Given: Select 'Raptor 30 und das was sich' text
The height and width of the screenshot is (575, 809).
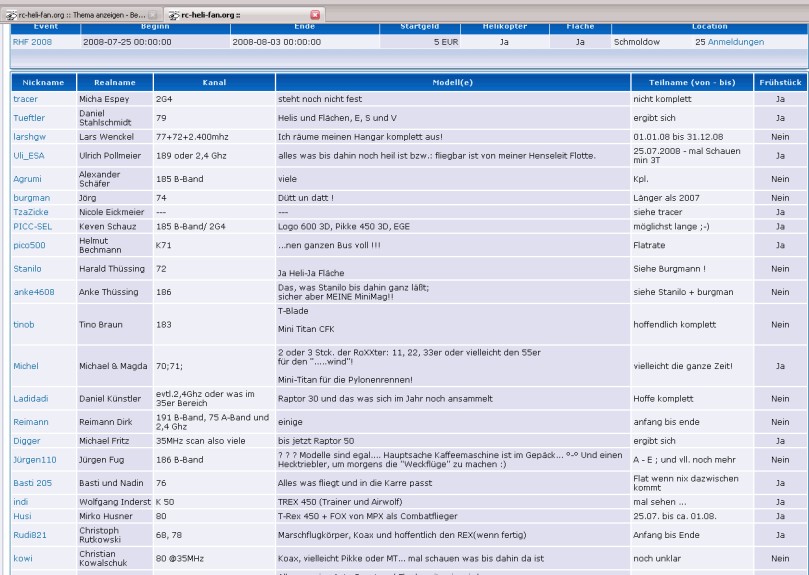Looking at the screenshot, I should tap(385, 398).
